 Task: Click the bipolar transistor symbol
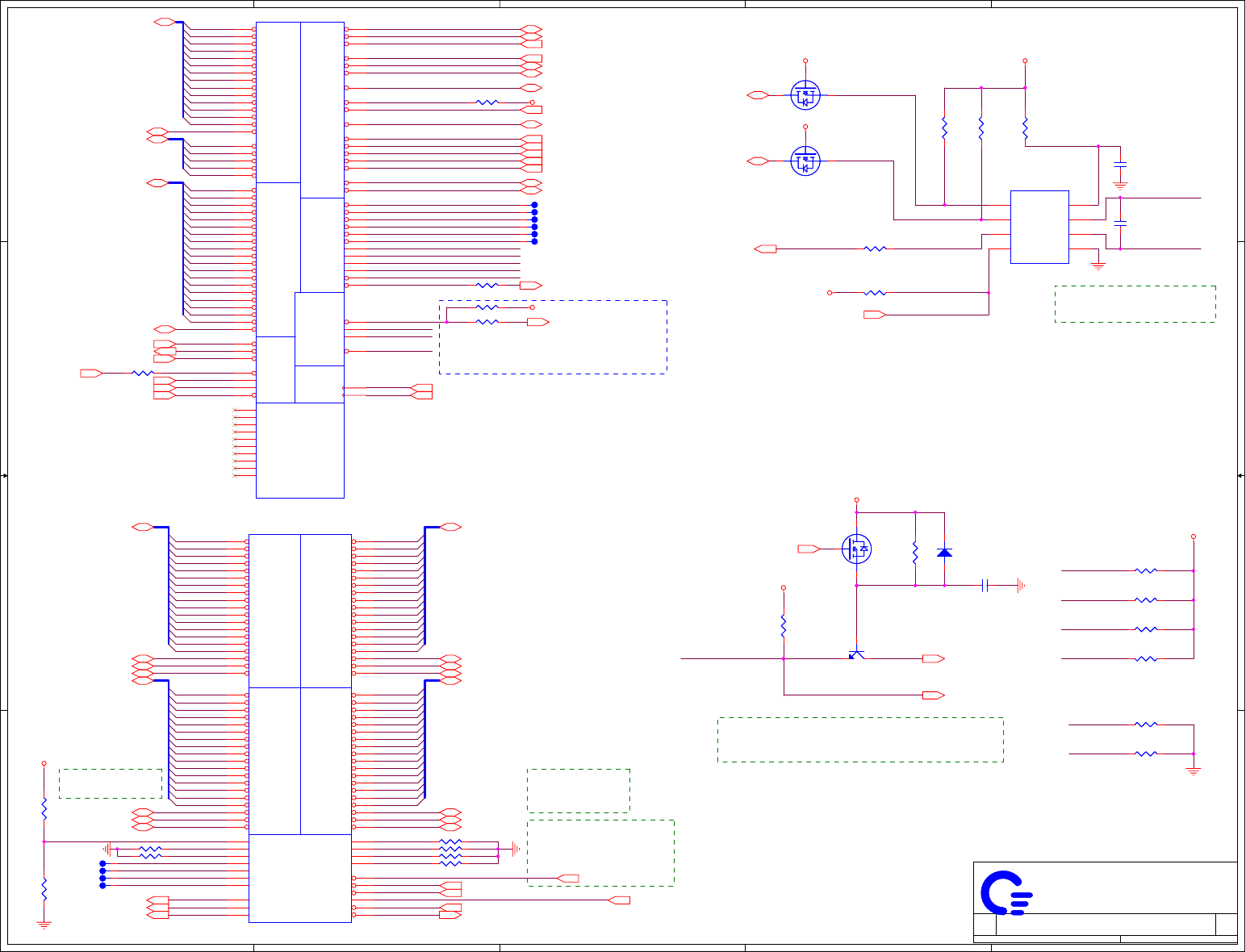pos(856,655)
